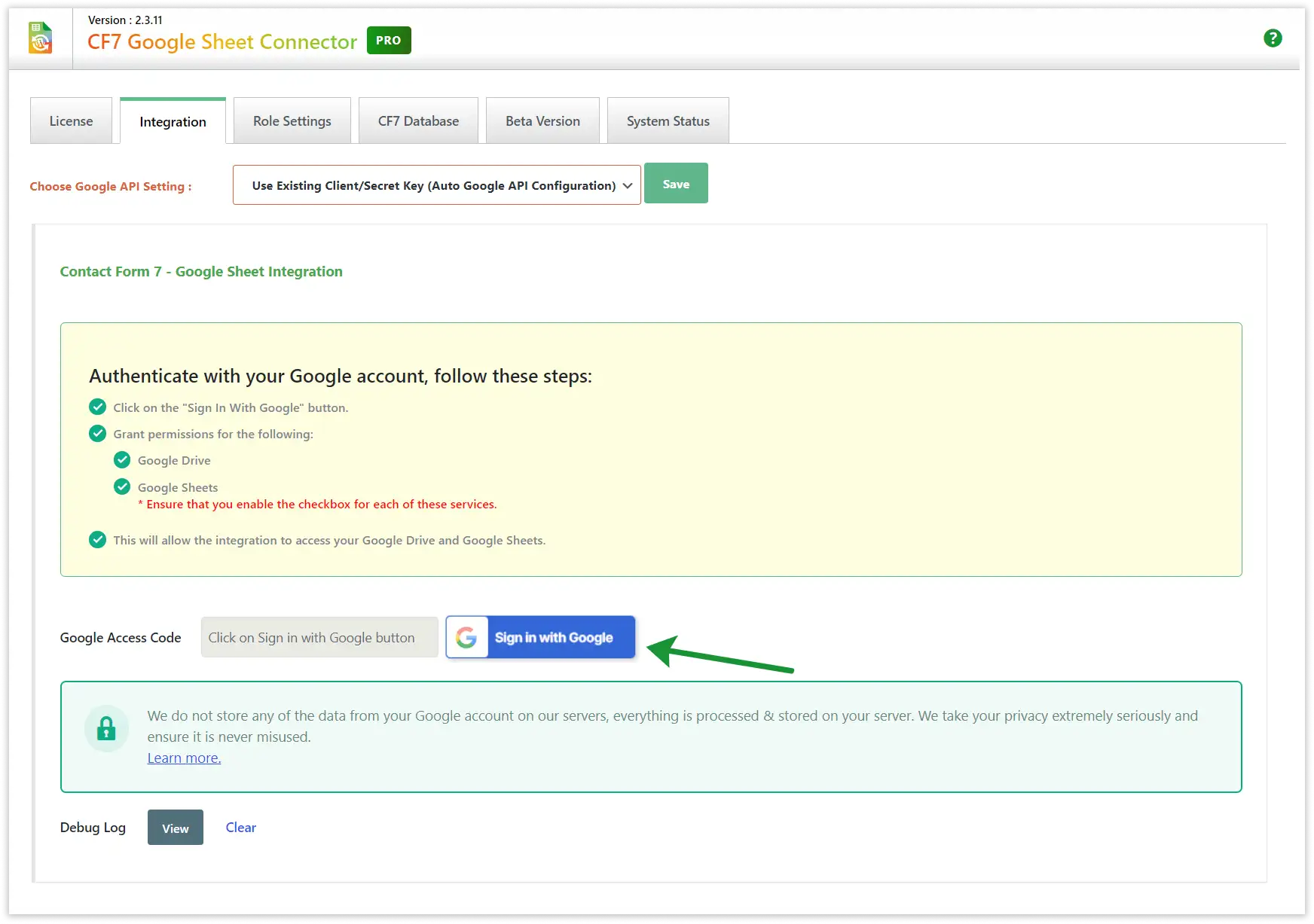Open the Google API Setting dropdown
1314x924 pixels.
click(x=436, y=185)
